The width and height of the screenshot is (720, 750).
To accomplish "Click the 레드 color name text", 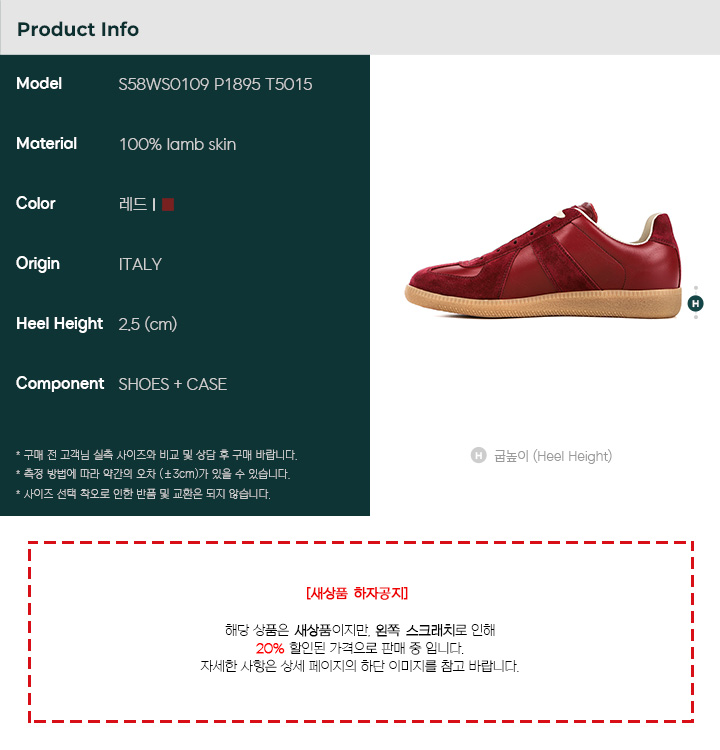I will (133, 204).
